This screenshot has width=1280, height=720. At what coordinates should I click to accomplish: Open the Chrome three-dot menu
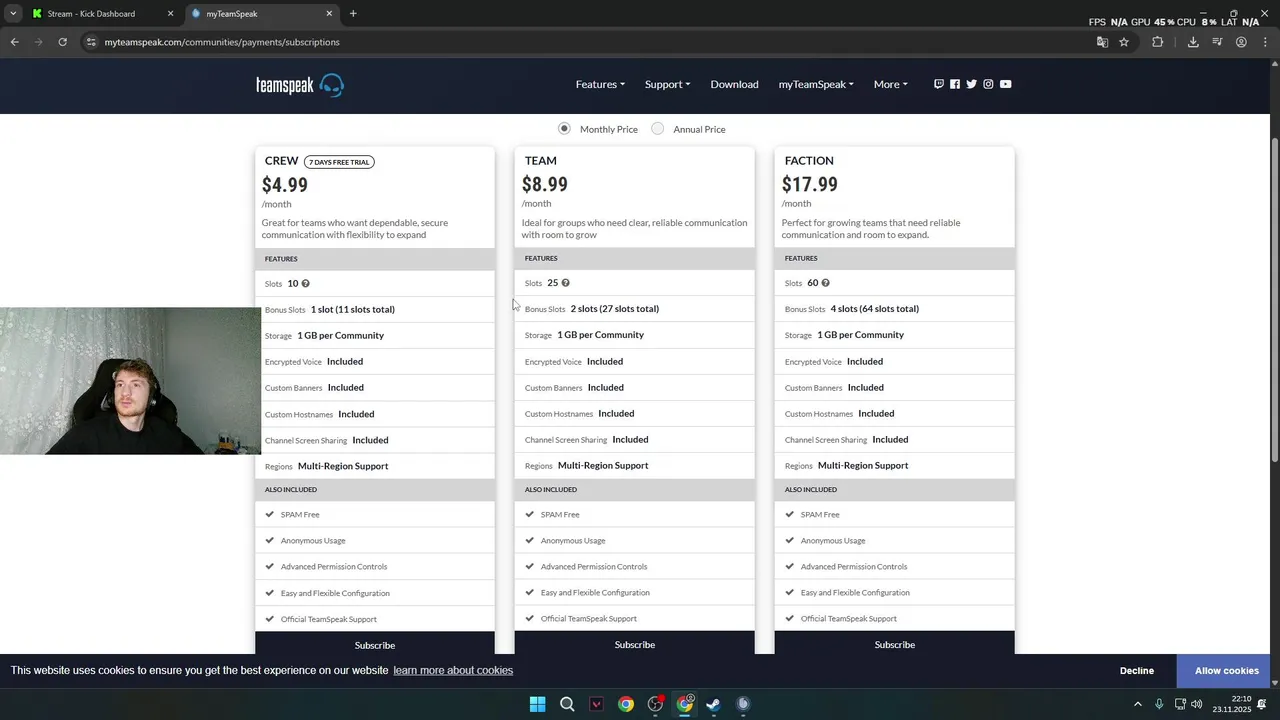click(x=1265, y=42)
